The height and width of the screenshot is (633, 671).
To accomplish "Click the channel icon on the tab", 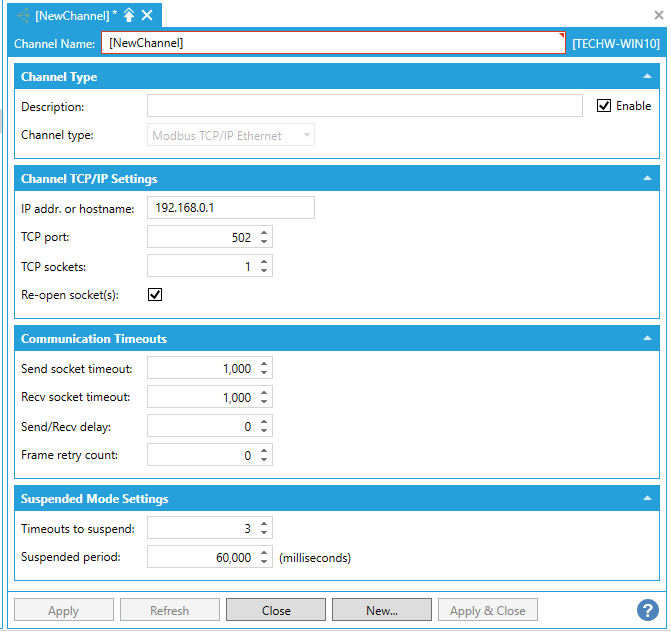I will tap(23, 15).
